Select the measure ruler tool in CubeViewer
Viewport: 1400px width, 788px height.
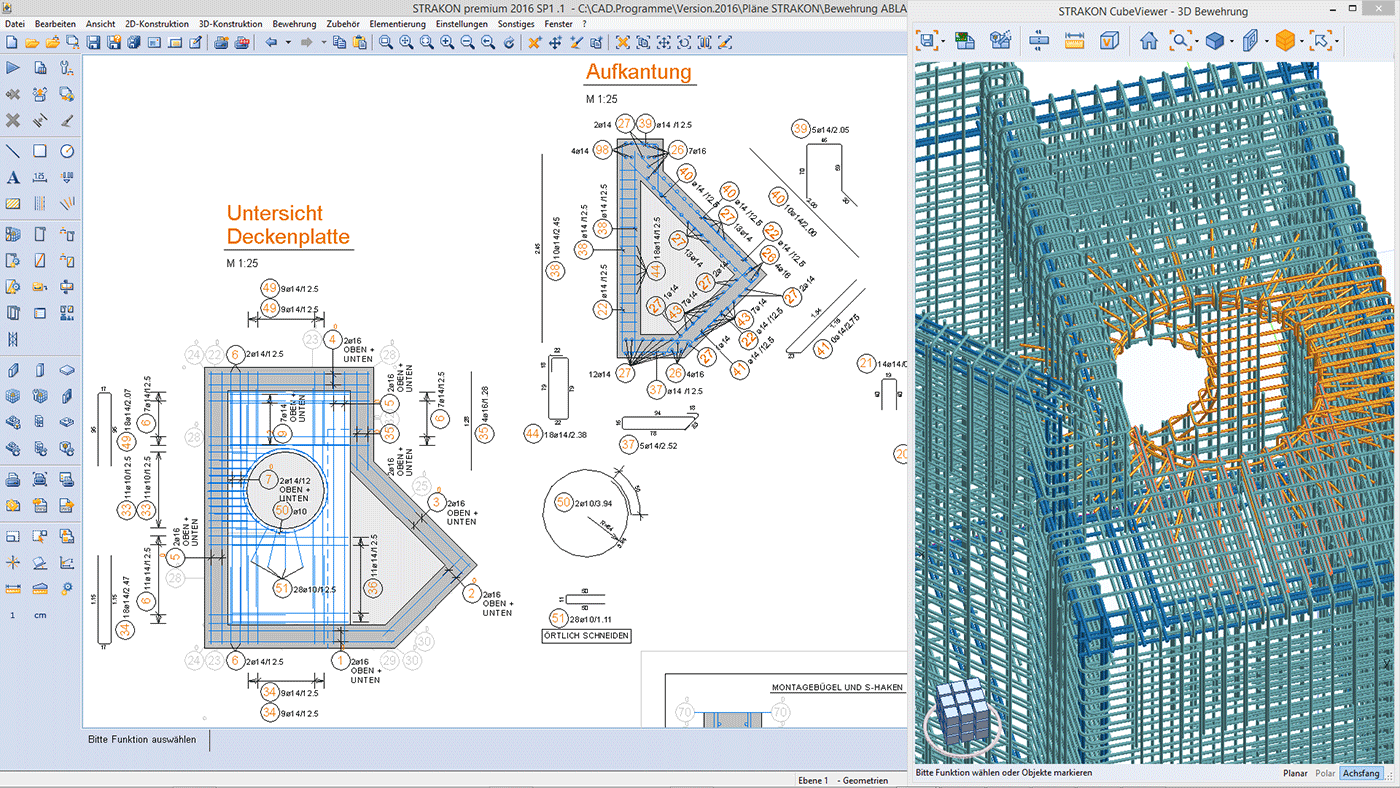click(1075, 41)
